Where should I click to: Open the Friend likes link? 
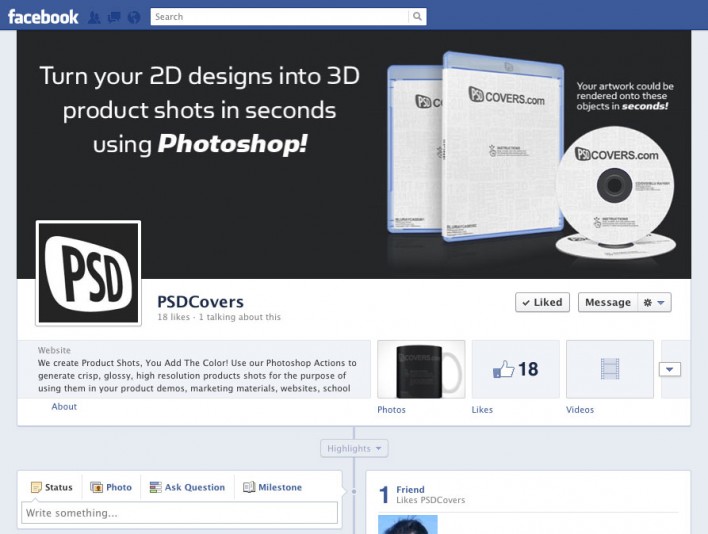click(410, 489)
